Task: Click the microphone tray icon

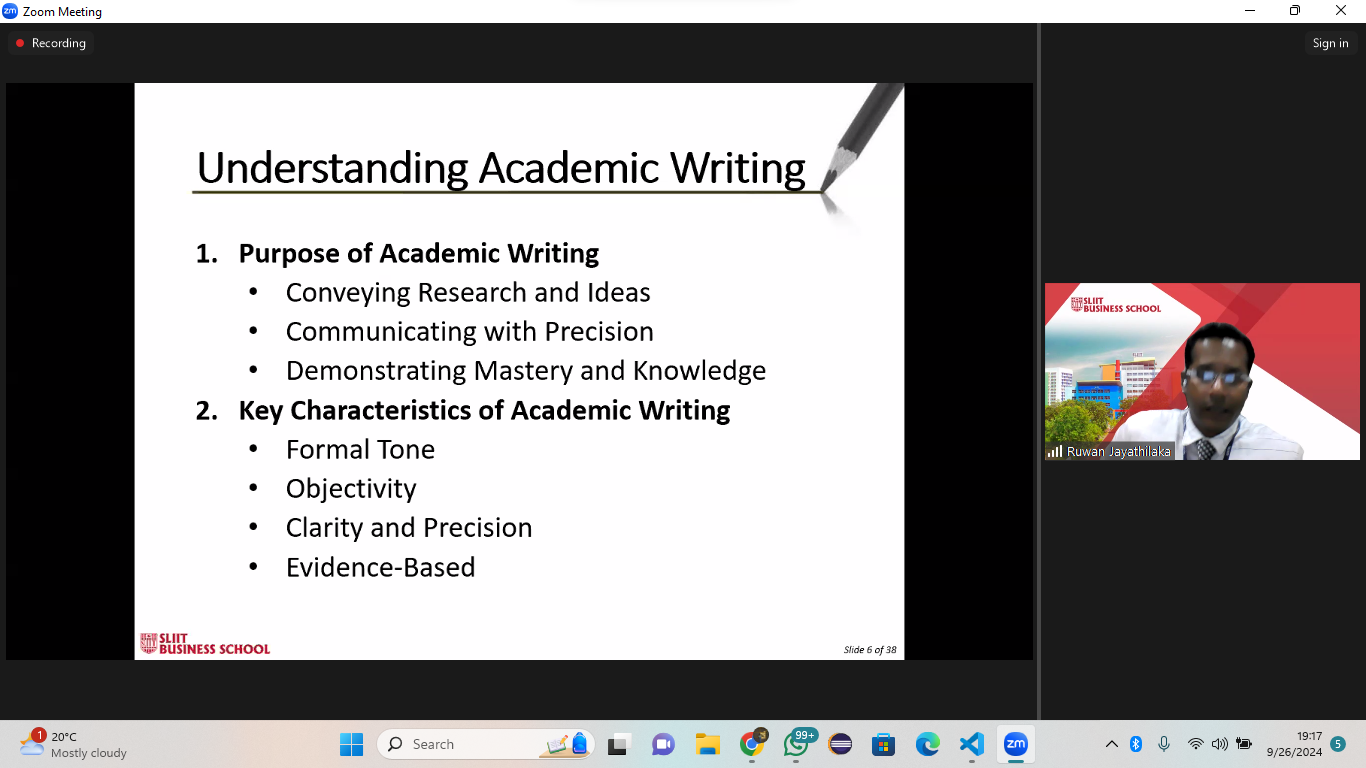Action: [x=1164, y=744]
